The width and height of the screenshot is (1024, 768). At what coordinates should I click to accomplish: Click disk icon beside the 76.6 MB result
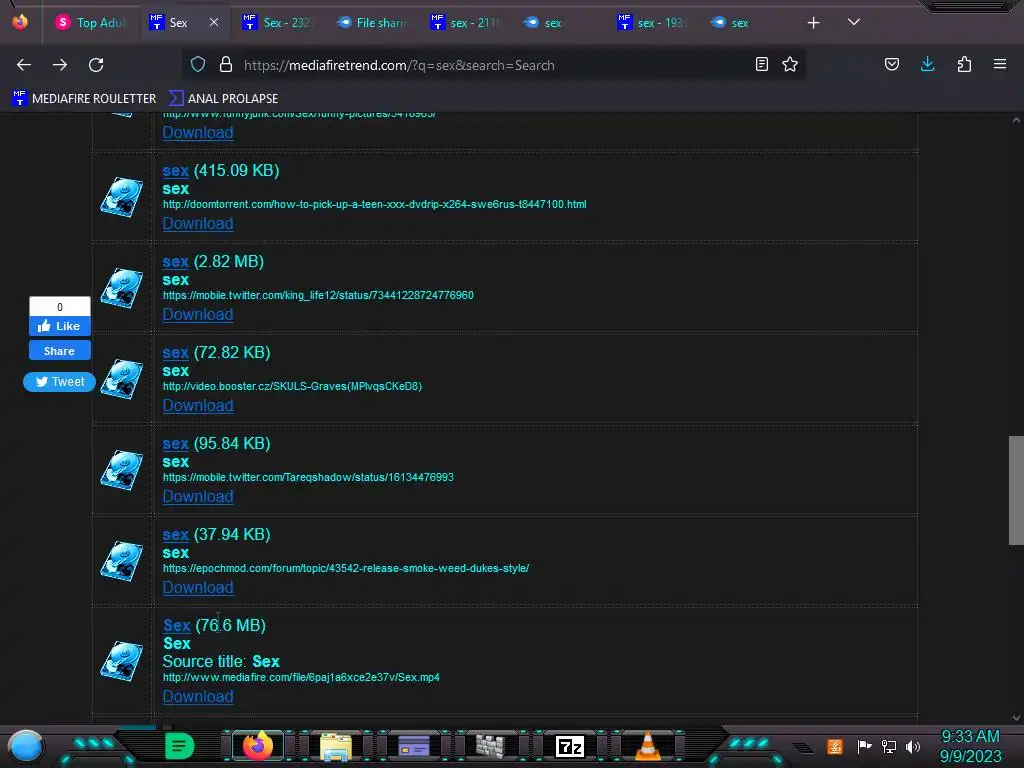[121, 661]
